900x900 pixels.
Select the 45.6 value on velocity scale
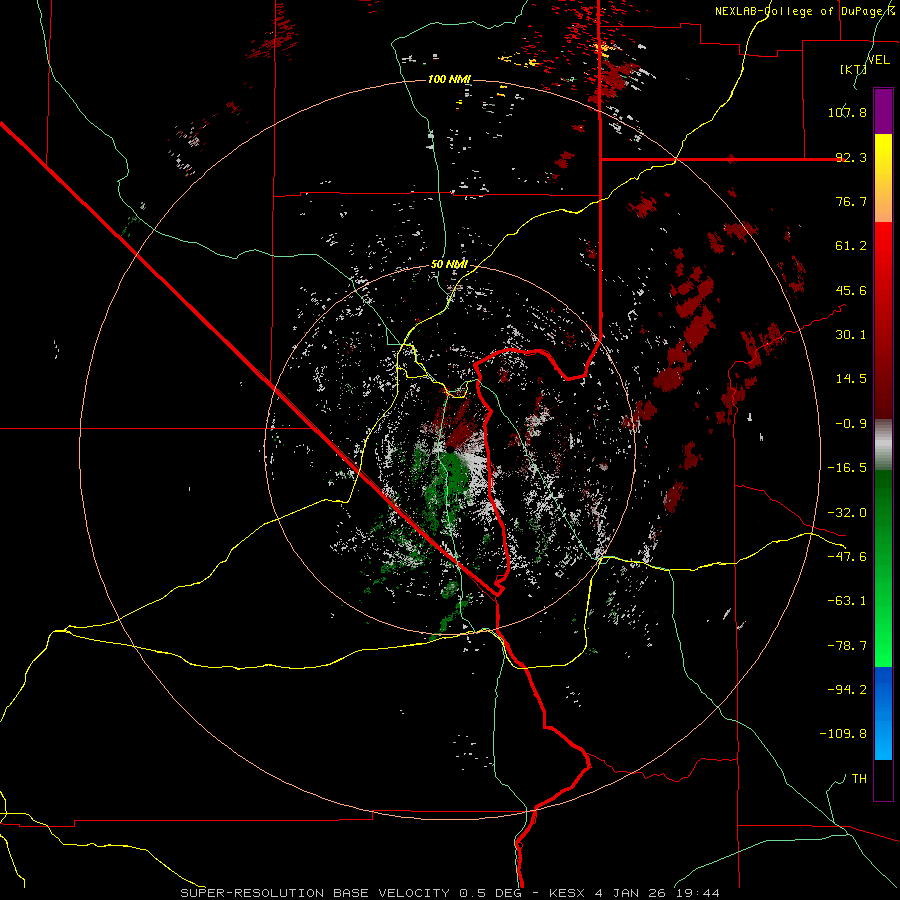(x=851, y=290)
